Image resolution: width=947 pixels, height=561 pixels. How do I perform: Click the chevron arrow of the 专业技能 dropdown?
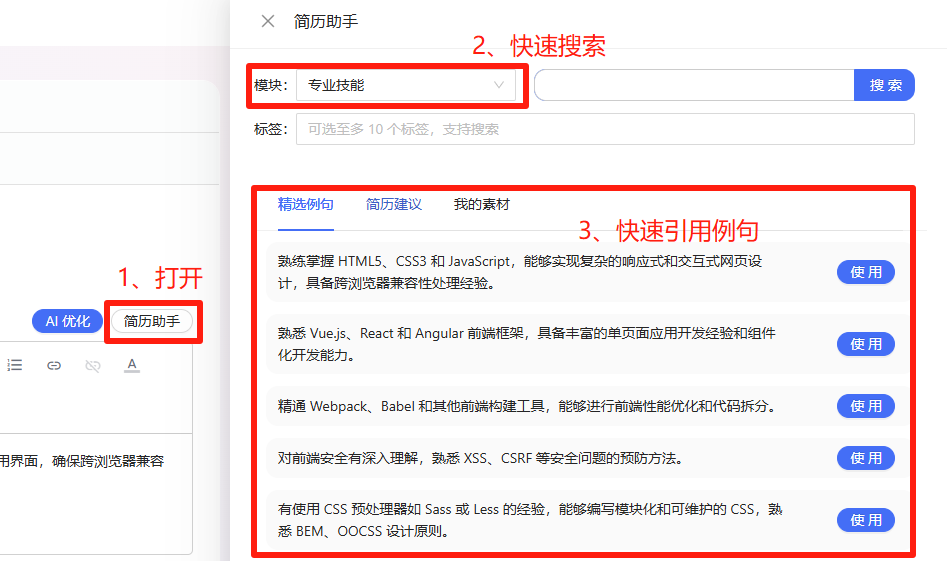point(499,85)
